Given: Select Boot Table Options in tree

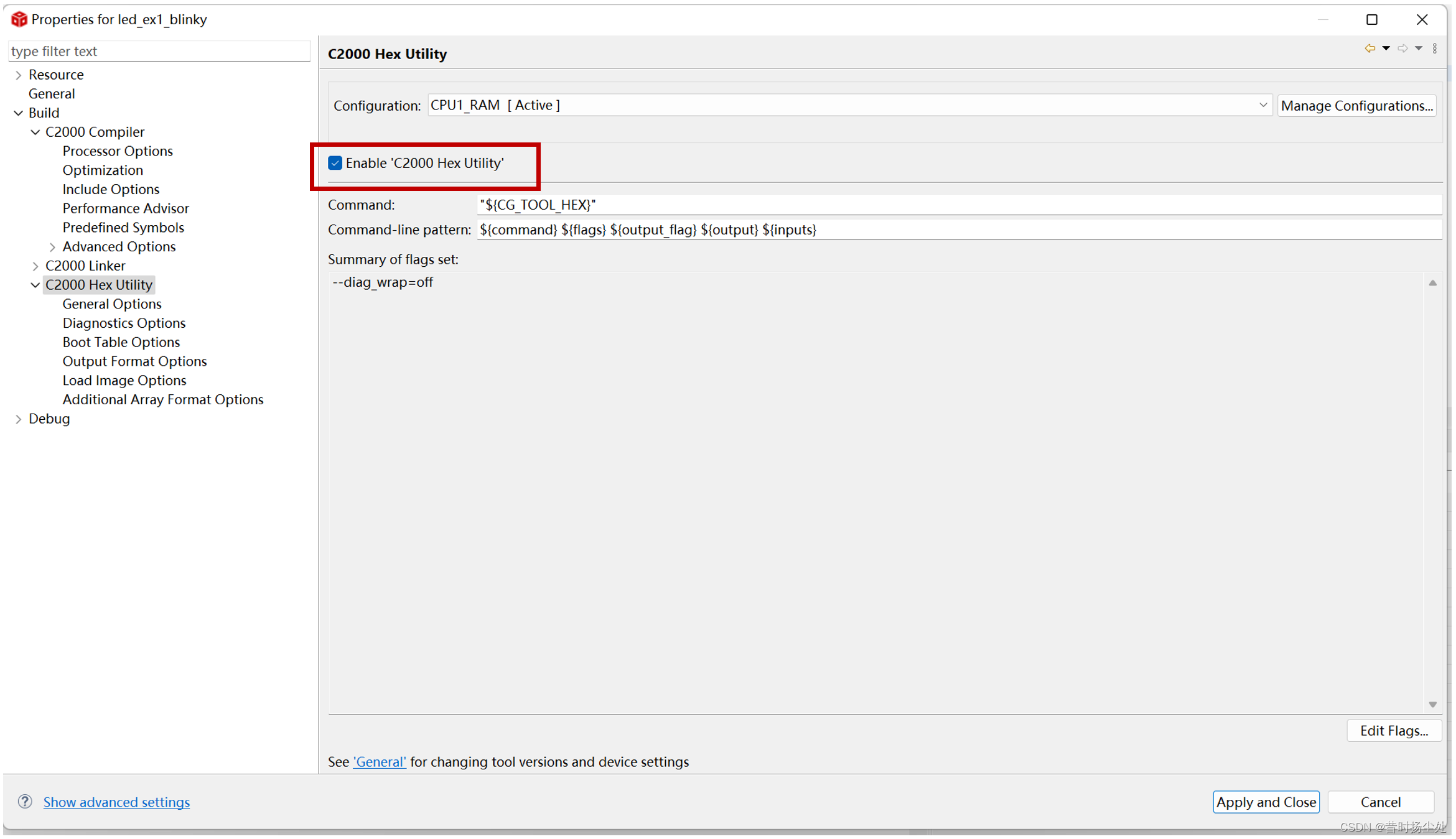Looking at the screenshot, I should tap(121, 342).
